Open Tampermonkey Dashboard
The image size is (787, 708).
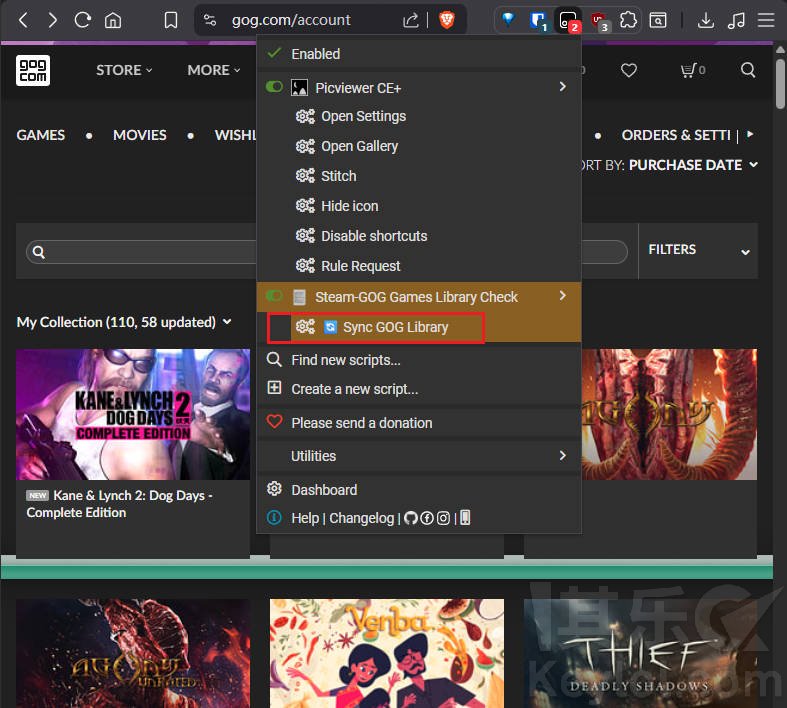point(324,490)
